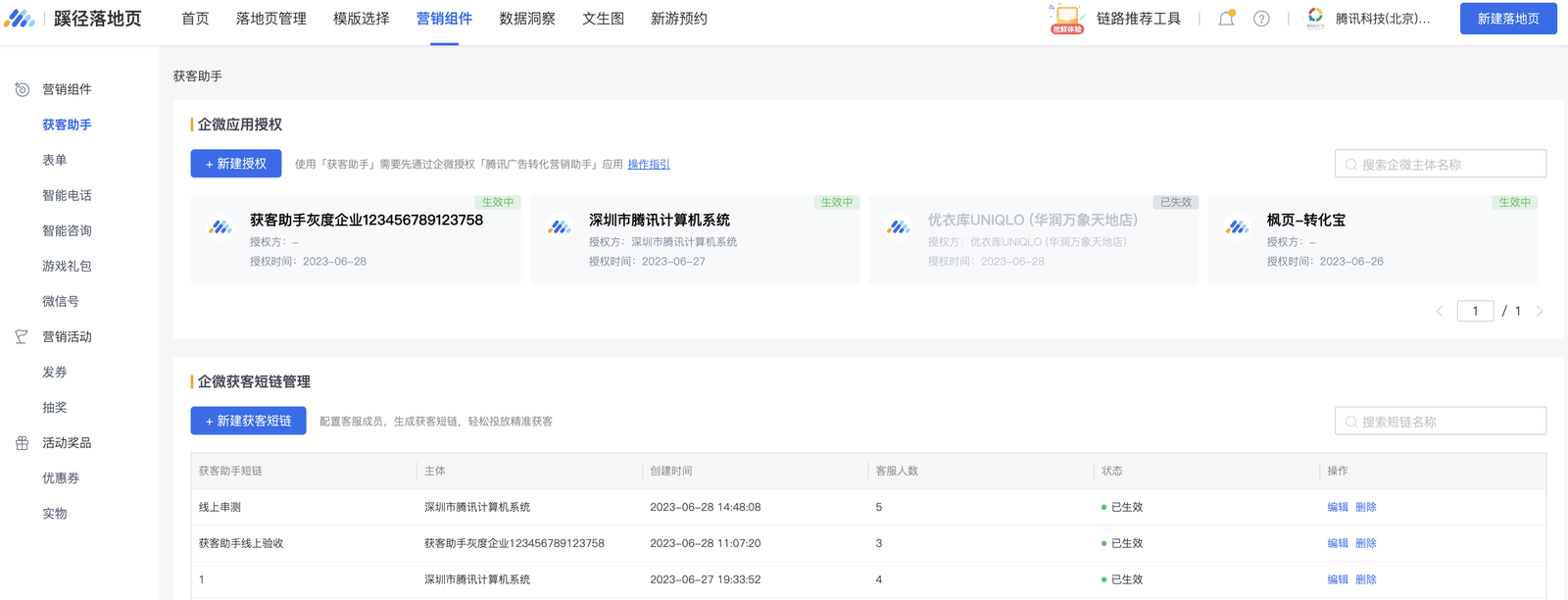The height and width of the screenshot is (600, 1568).
Task: Select 智能咨询 in sidebar
Action: tap(67, 230)
